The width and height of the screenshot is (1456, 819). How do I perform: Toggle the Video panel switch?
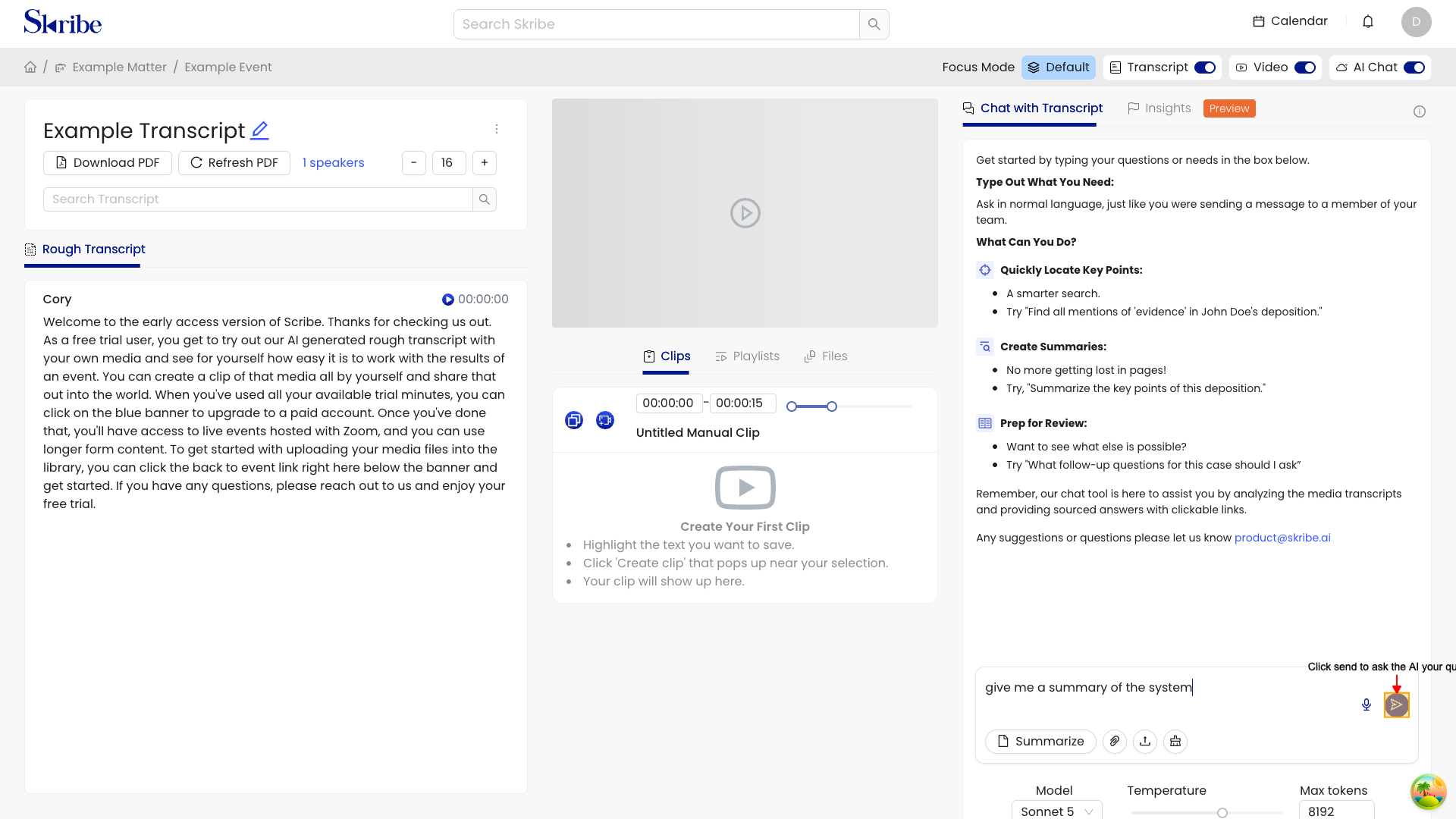(x=1305, y=67)
